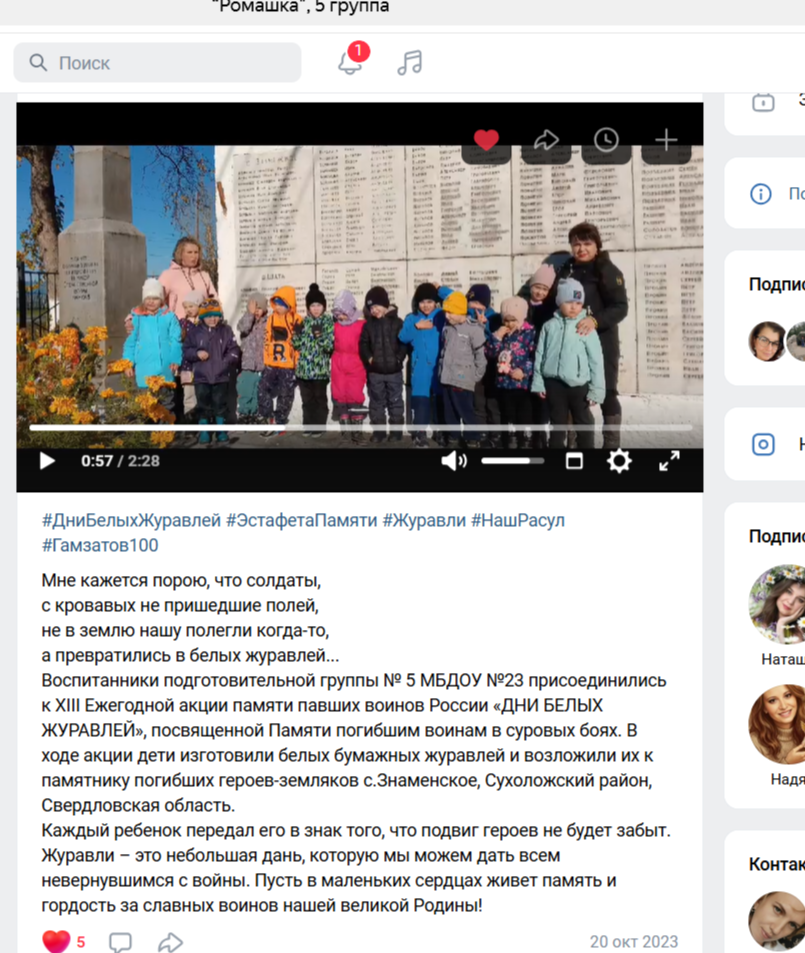Add video with the plus icon
The height and width of the screenshot is (953, 805).
666,140
